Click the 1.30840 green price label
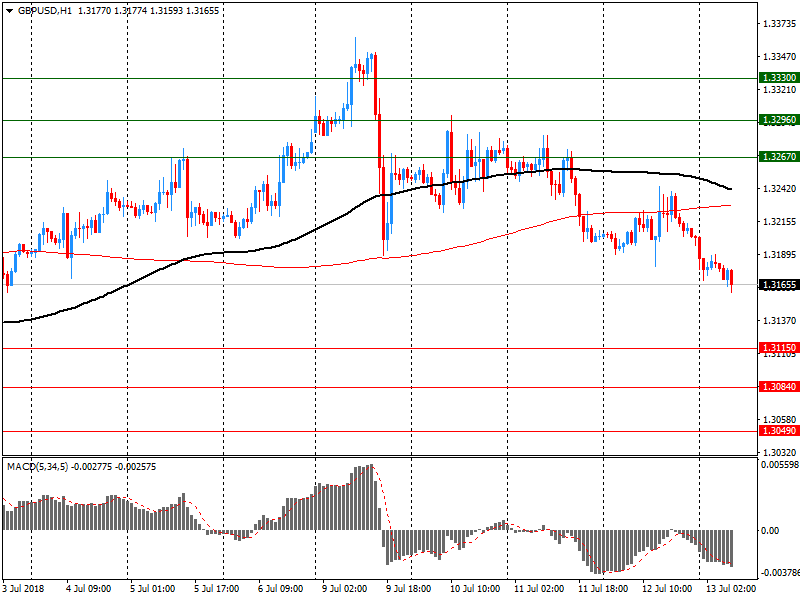This screenshot has width=800, height=600. (x=778, y=387)
